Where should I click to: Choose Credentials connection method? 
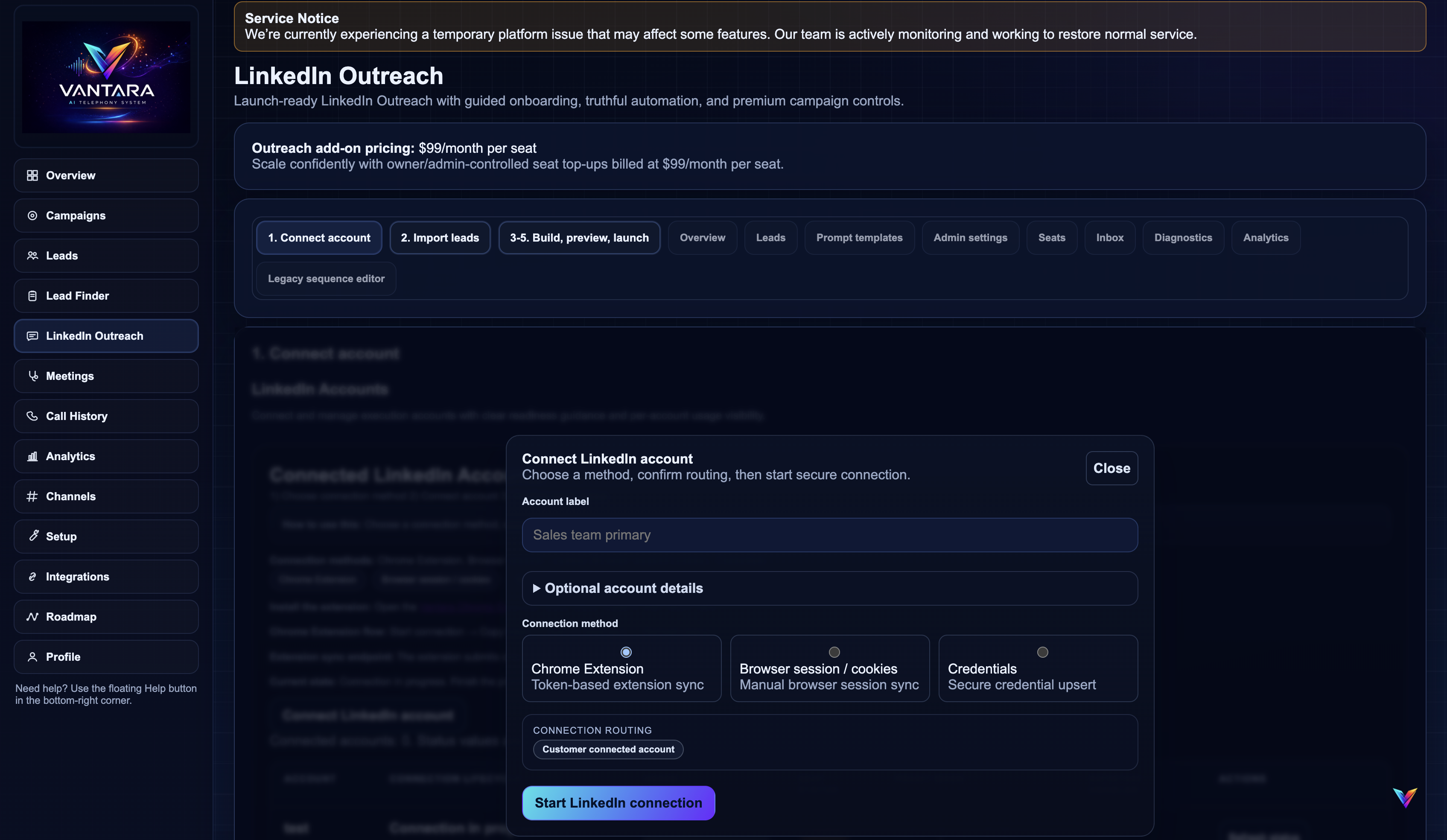click(x=1042, y=652)
